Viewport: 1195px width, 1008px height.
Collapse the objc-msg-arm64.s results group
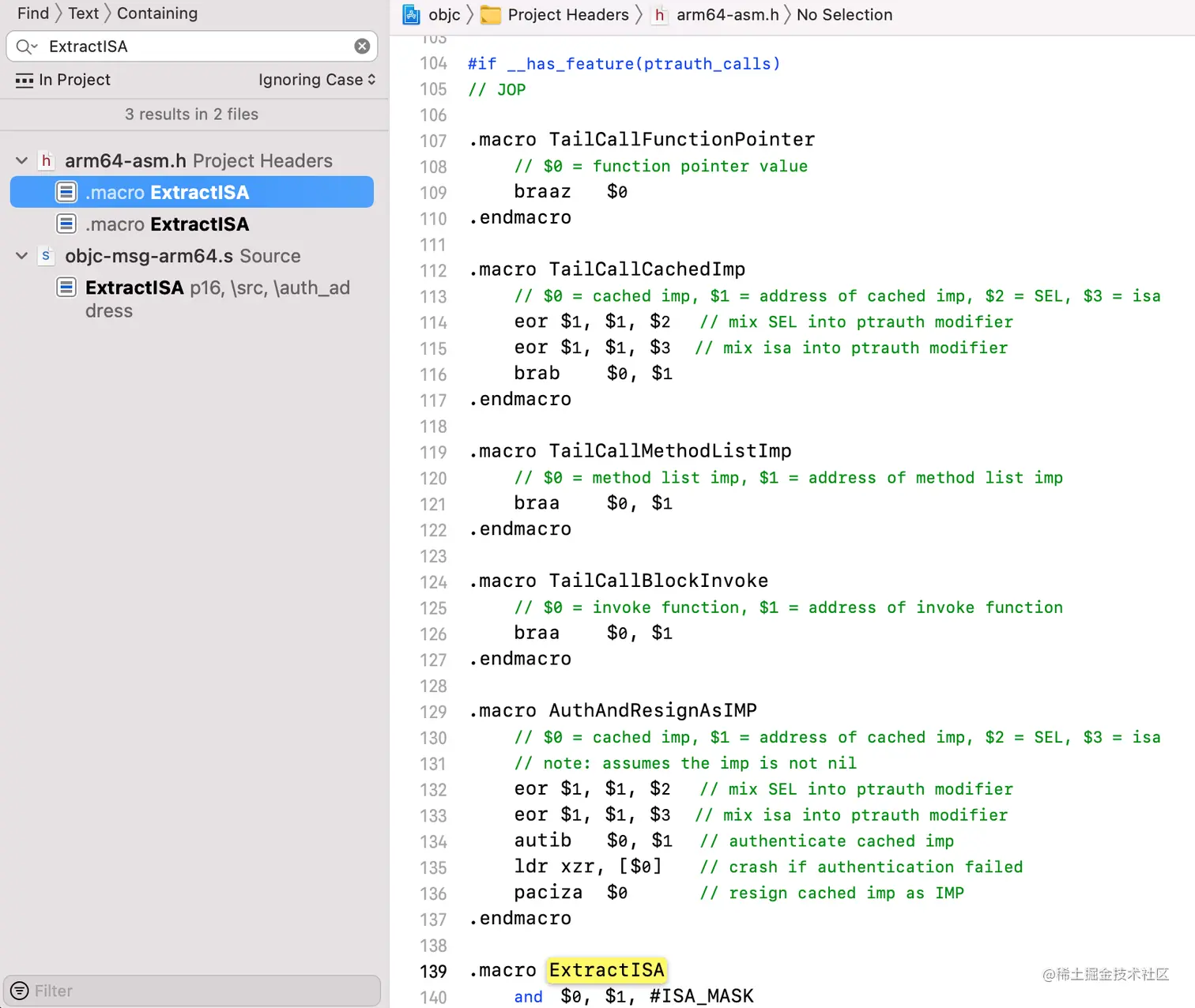coord(22,256)
